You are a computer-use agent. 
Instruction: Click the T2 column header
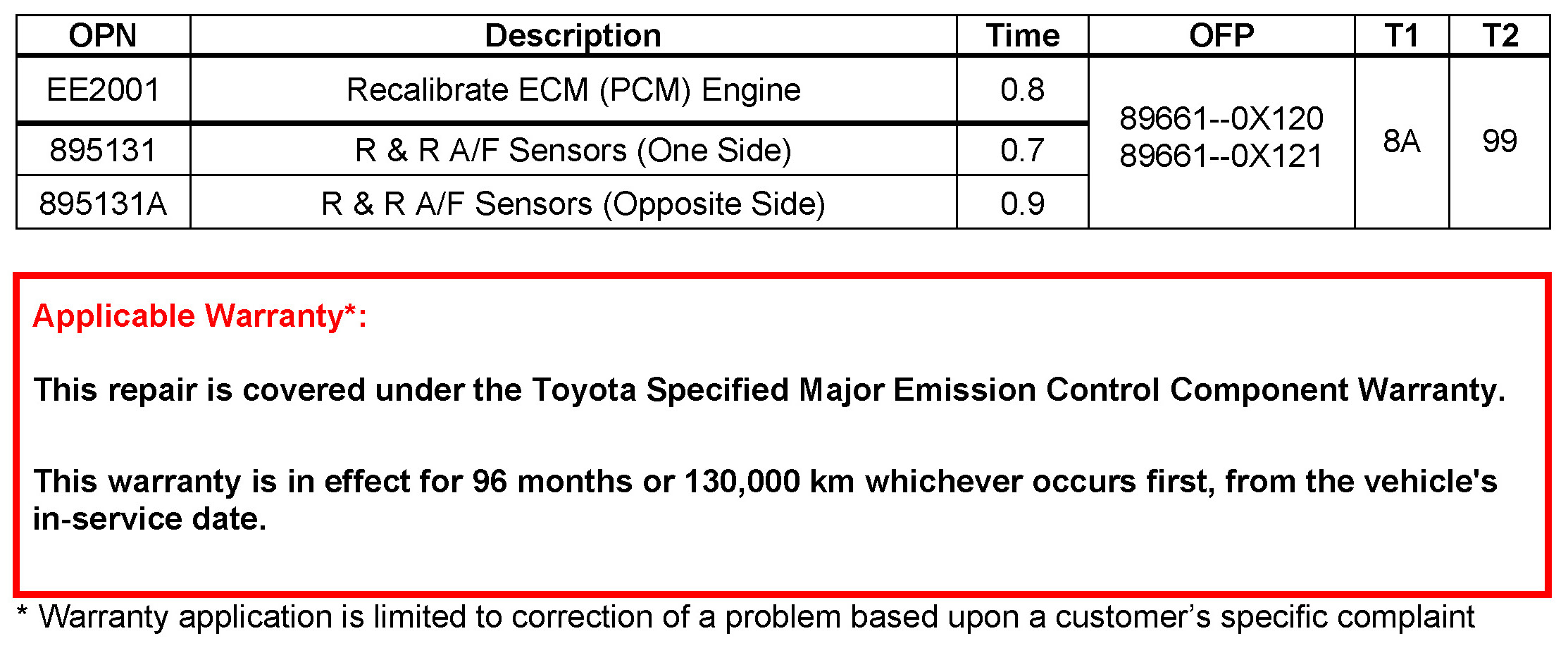(1500, 35)
